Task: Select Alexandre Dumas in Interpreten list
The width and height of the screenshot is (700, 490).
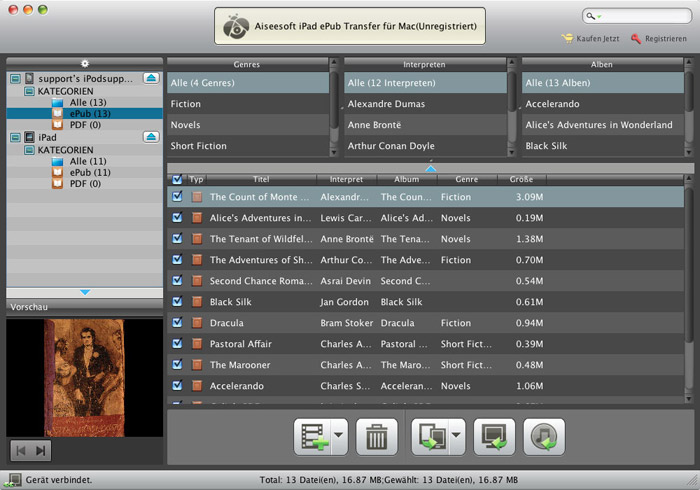Action: [x=425, y=104]
